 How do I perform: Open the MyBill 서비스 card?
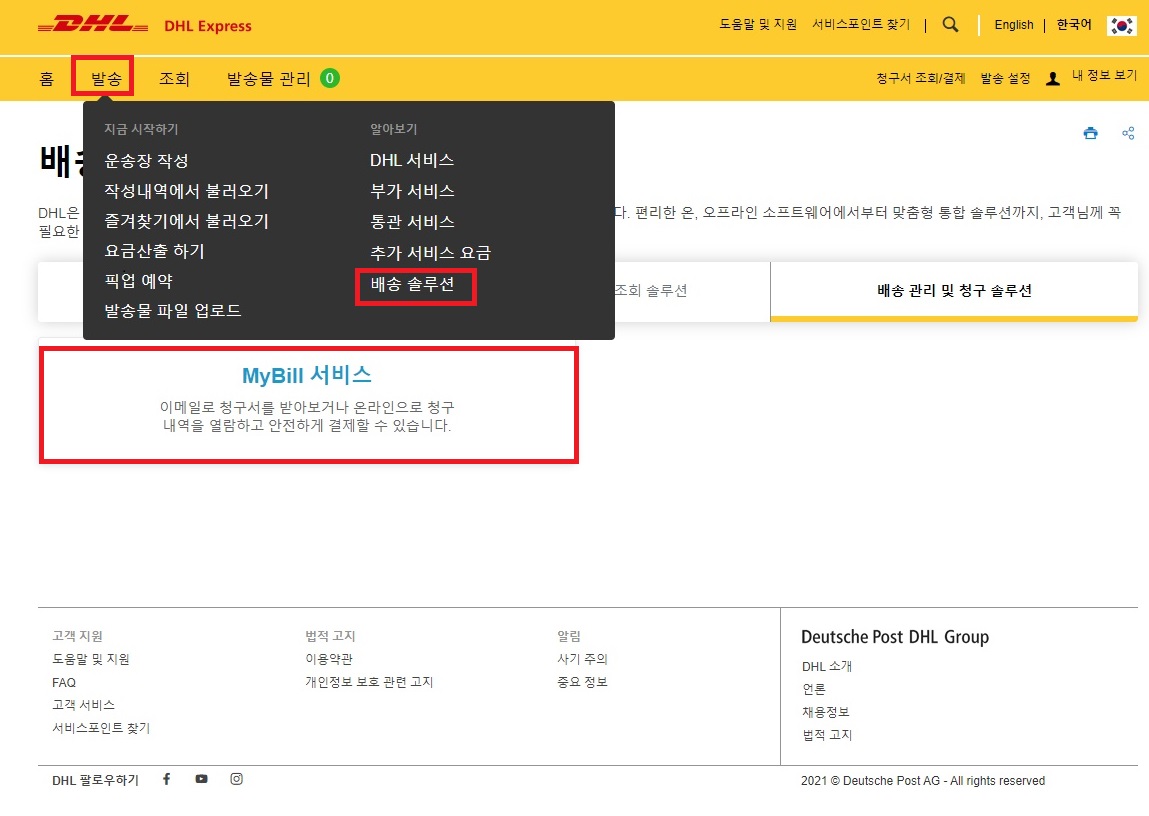point(309,404)
